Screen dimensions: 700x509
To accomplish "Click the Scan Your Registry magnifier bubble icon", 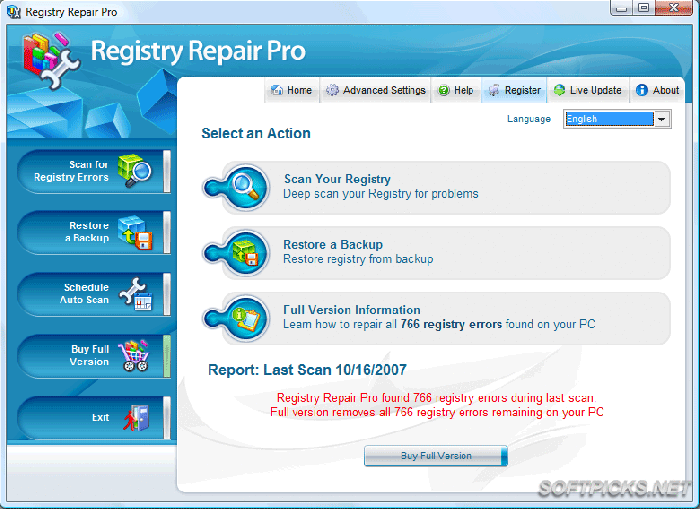I will click(x=245, y=187).
